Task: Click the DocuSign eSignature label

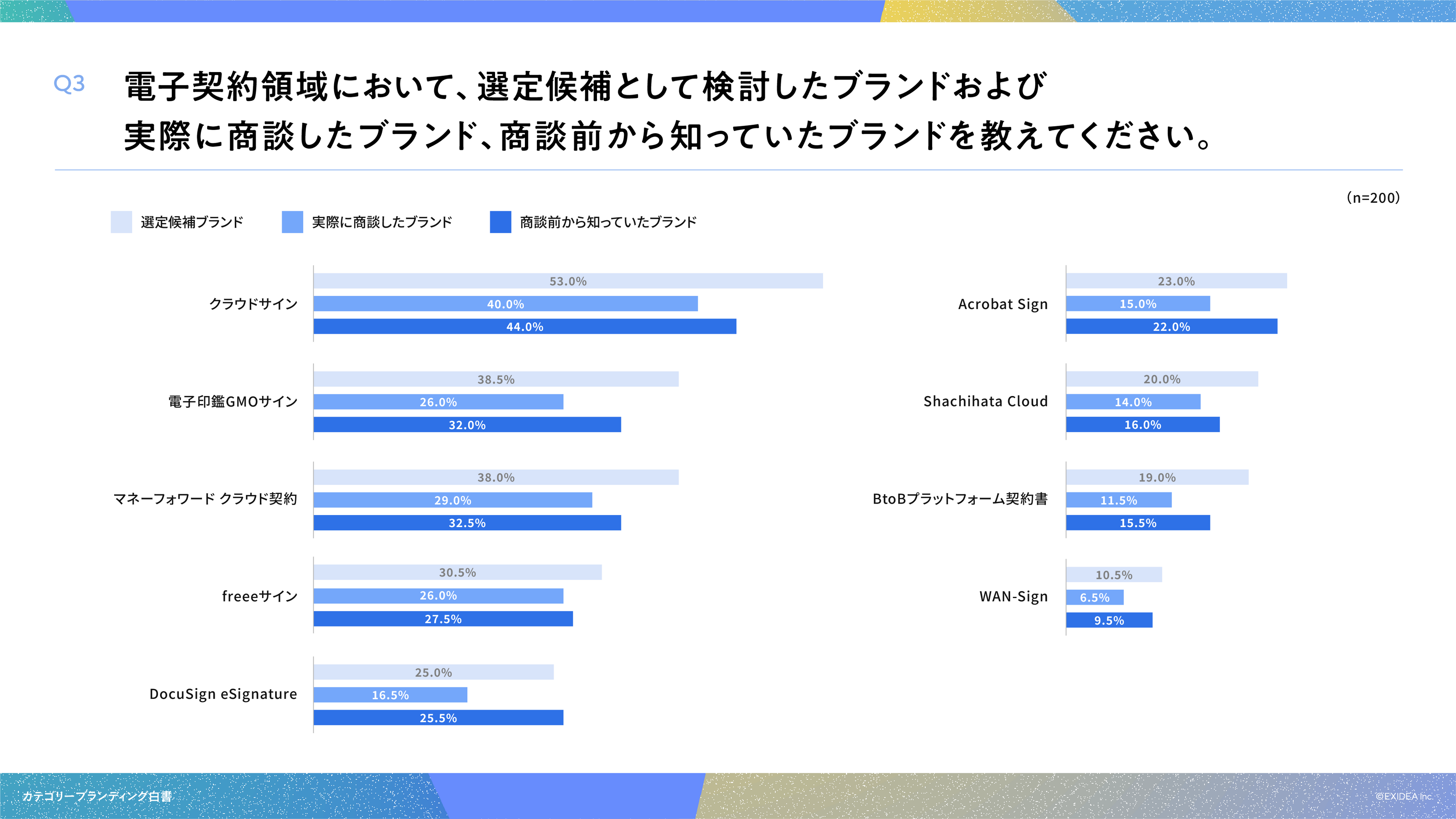Action: 223,694
